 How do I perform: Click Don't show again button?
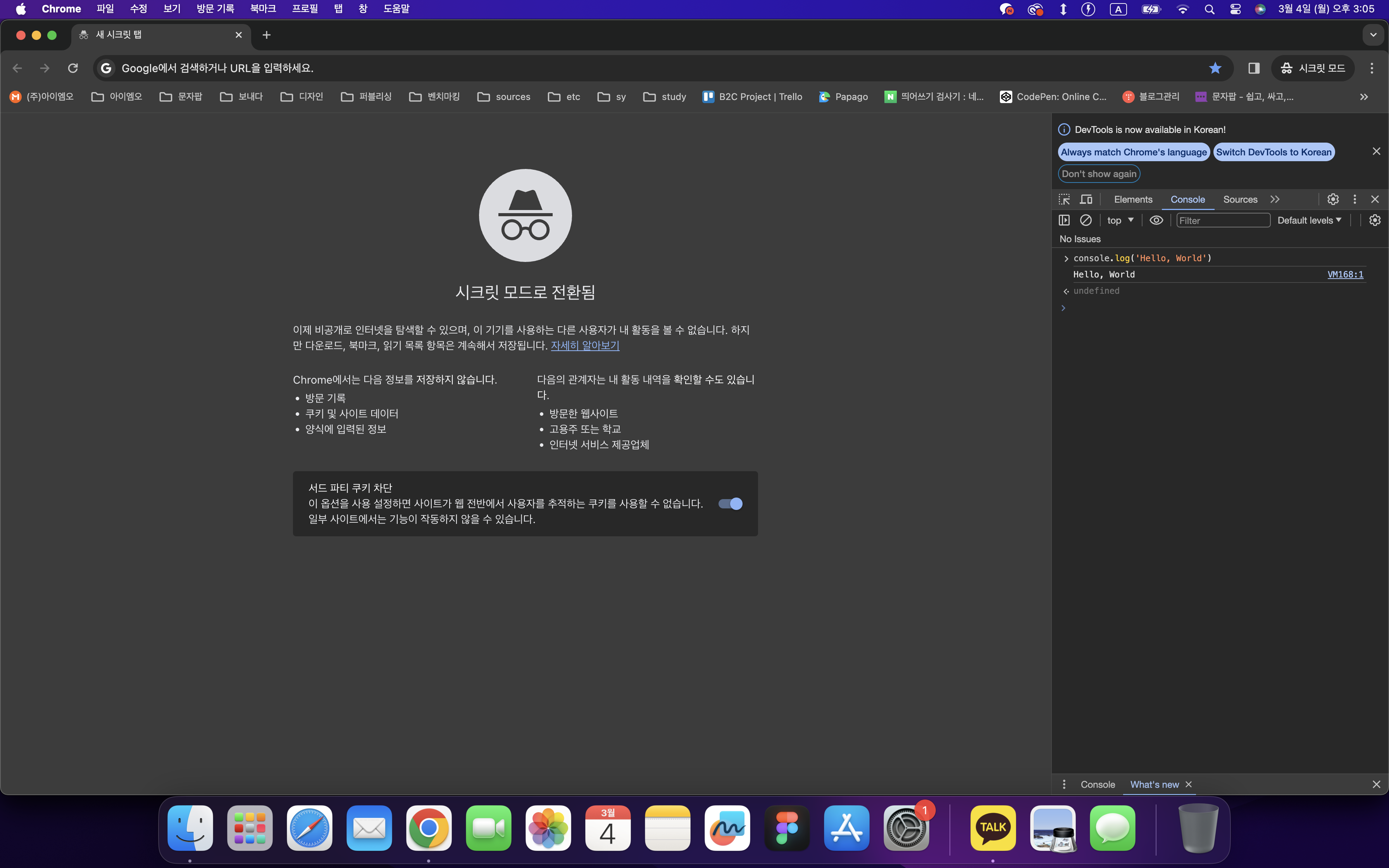(1099, 174)
